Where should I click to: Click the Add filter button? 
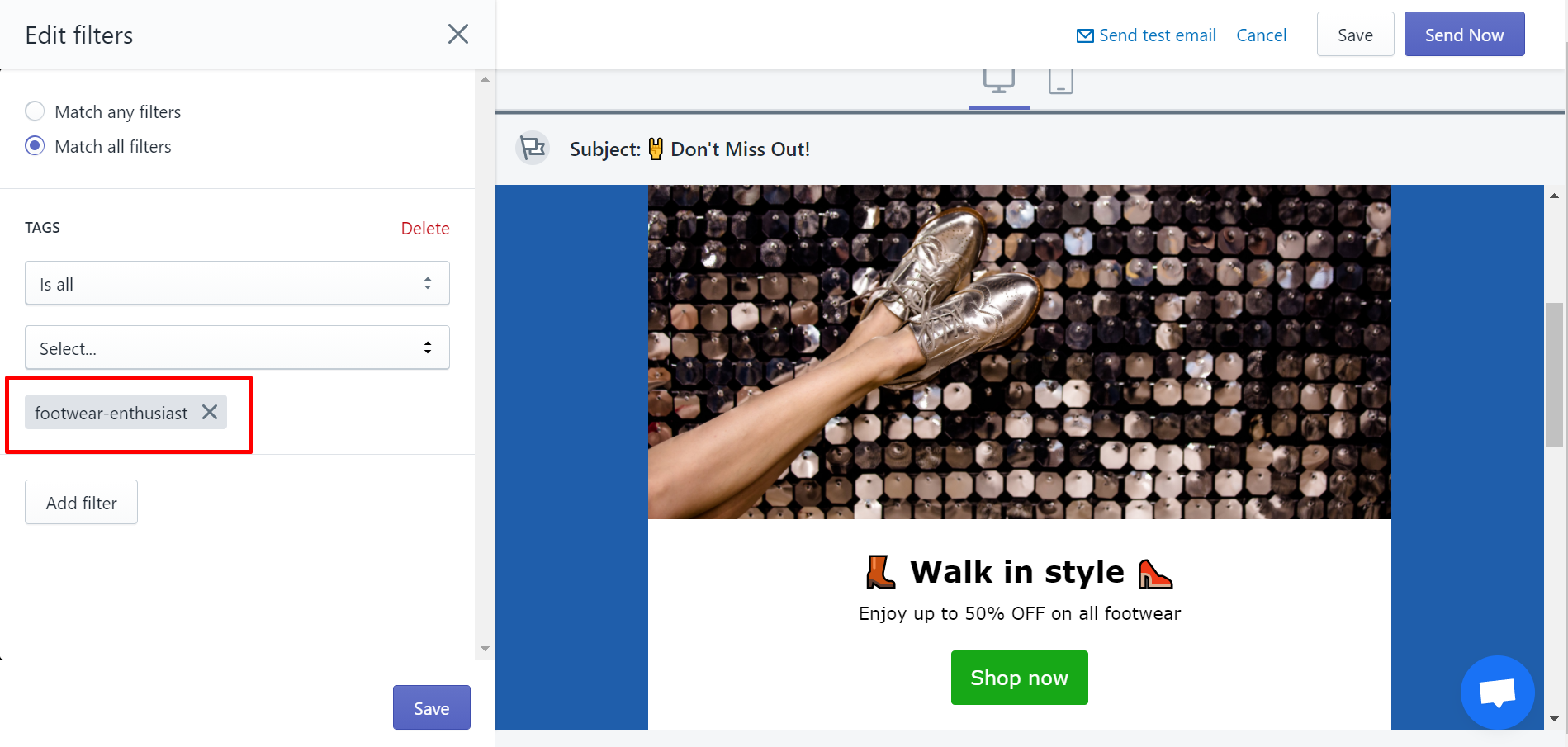[81, 502]
